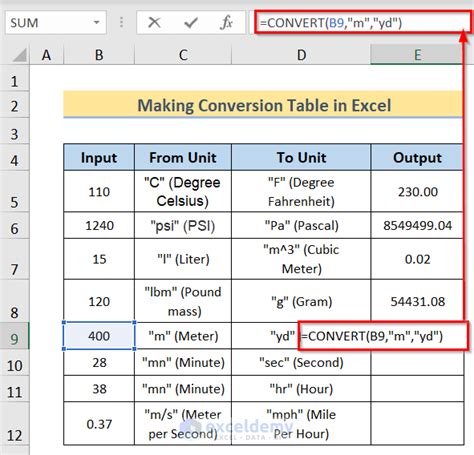Select output cell 8549499.04
474x455 pixels.
click(x=417, y=225)
